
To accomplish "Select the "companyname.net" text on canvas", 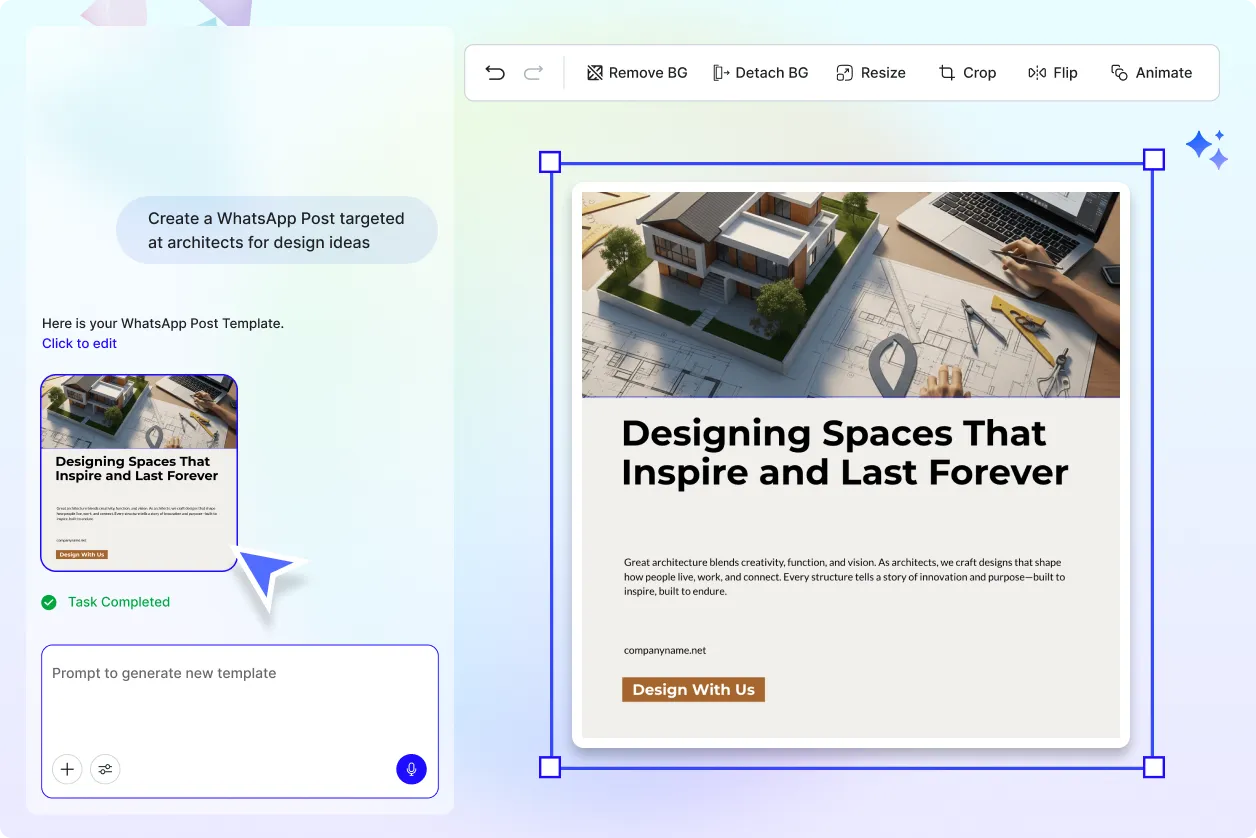I will point(665,650).
